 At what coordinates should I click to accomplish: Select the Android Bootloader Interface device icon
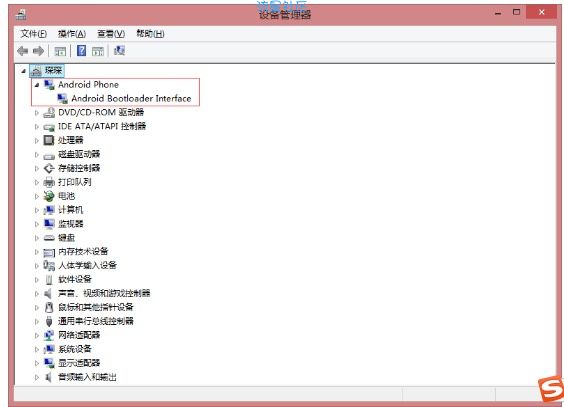coord(62,98)
